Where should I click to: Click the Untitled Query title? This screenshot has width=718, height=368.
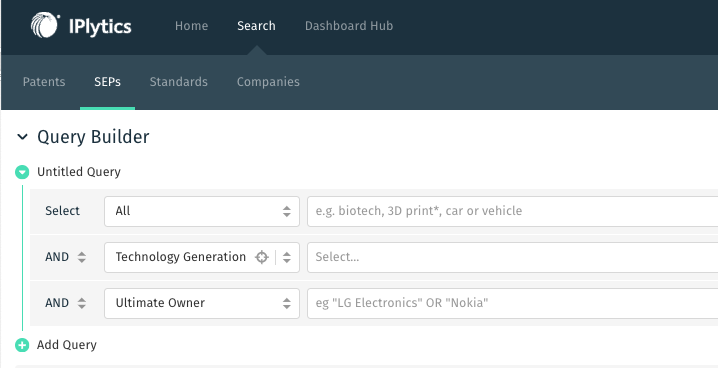79,172
